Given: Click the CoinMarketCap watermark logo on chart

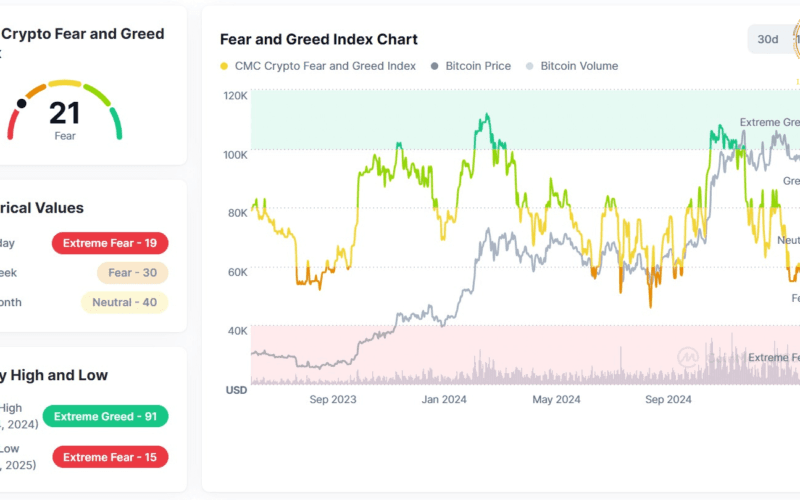Looking at the screenshot, I should tap(687, 356).
